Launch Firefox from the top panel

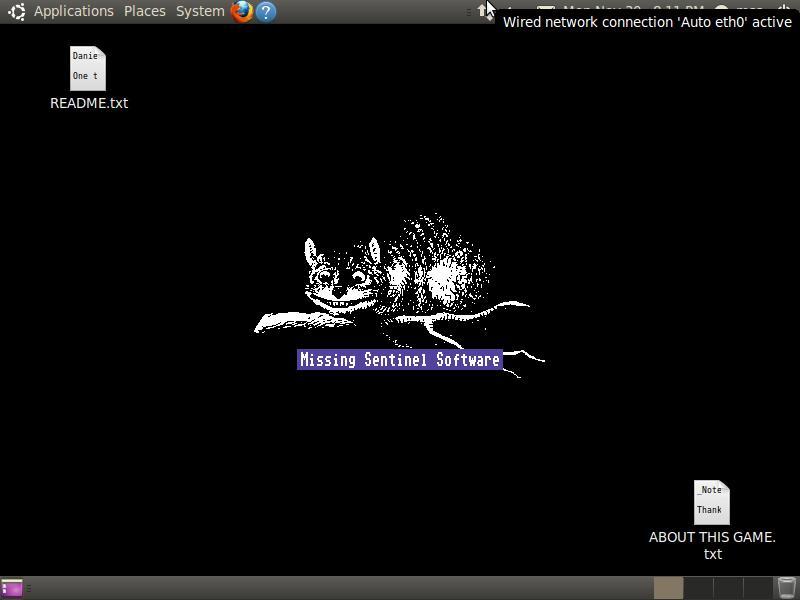tap(241, 12)
